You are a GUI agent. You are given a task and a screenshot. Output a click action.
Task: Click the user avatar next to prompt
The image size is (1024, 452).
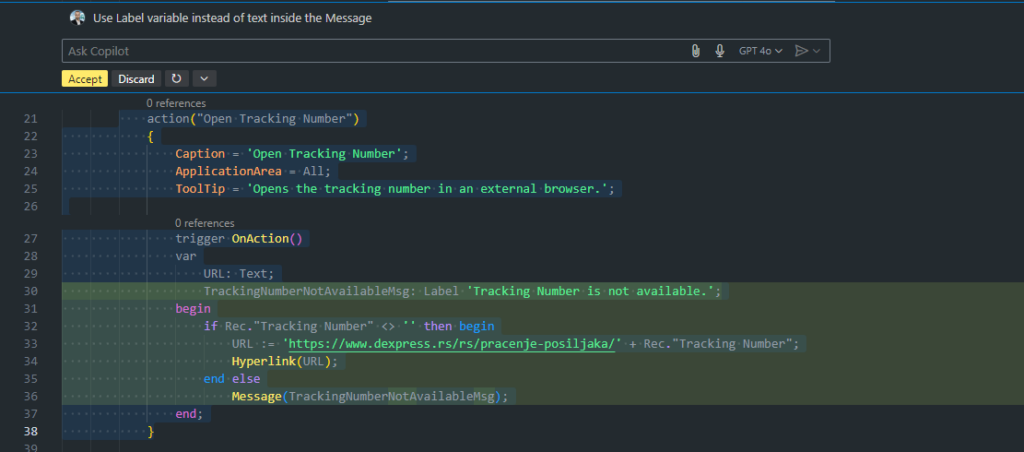click(77, 18)
